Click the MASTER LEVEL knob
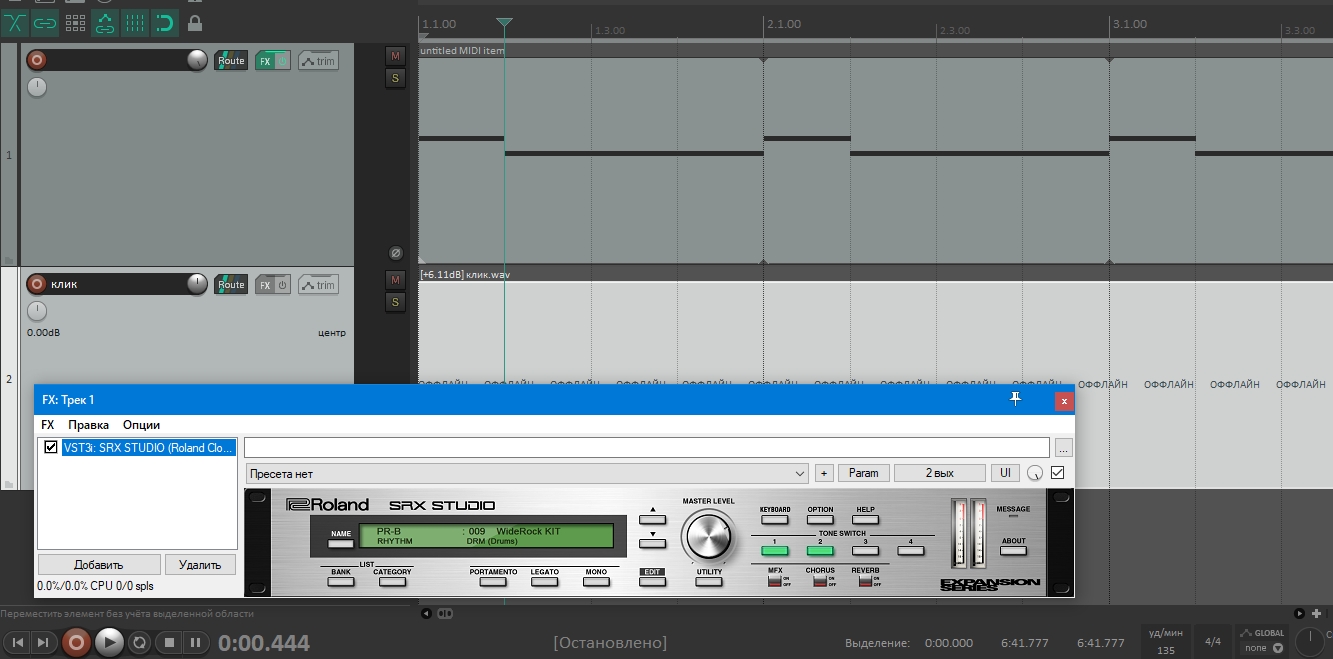The image size is (1333, 659). [708, 537]
